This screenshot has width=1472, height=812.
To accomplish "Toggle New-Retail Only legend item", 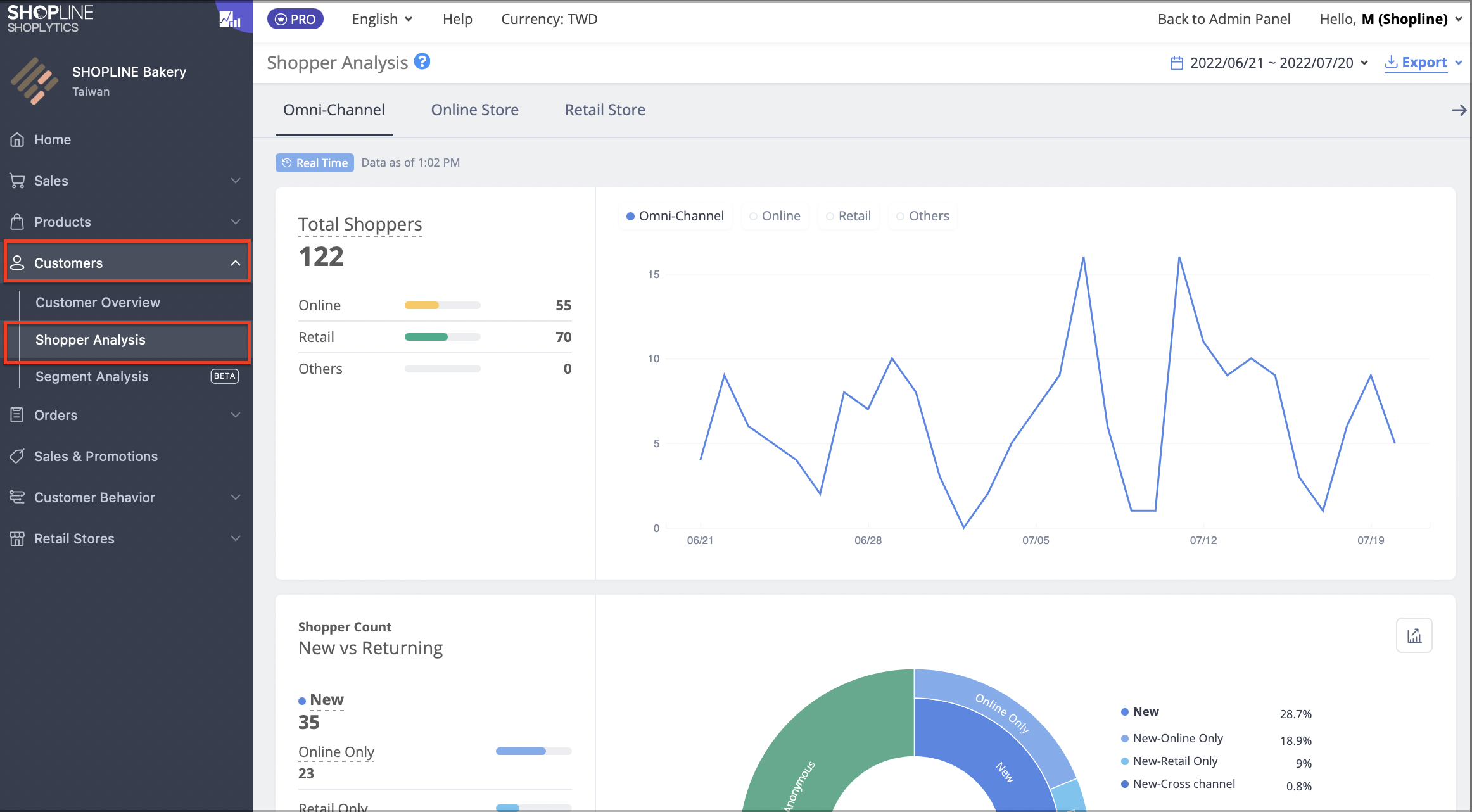I will (x=1169, y=761).
